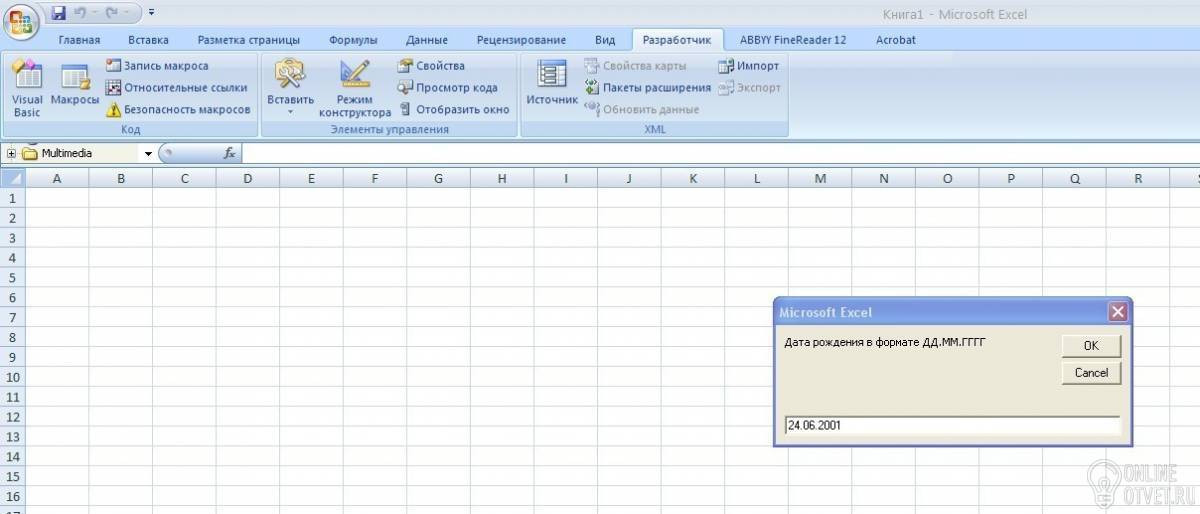1200x514 pixels.
Task: Select column R header
Action: (1138, 178)
